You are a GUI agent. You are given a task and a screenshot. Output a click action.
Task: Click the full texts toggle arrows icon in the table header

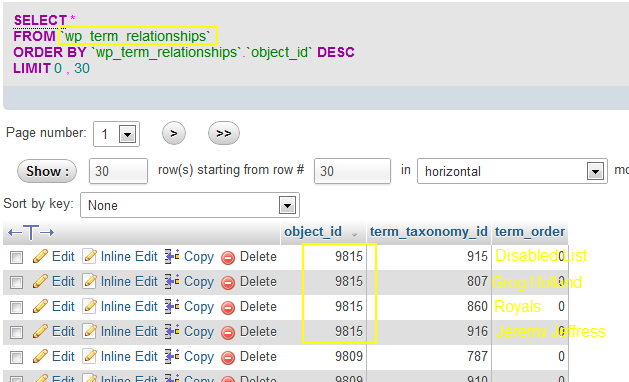[x=31, y=232]
